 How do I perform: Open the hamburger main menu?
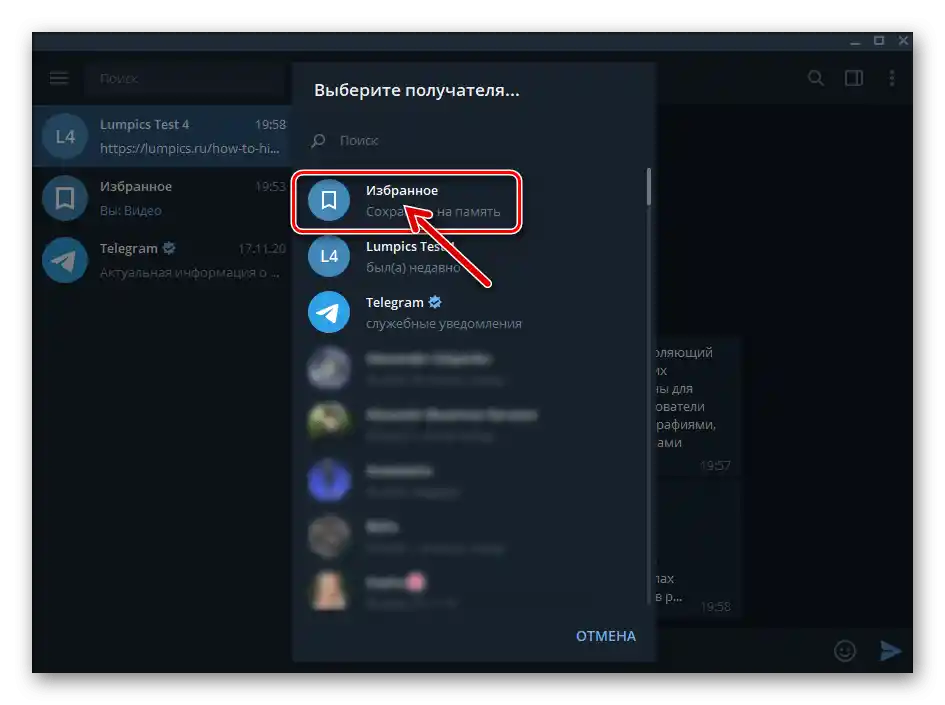pos(58,77)
